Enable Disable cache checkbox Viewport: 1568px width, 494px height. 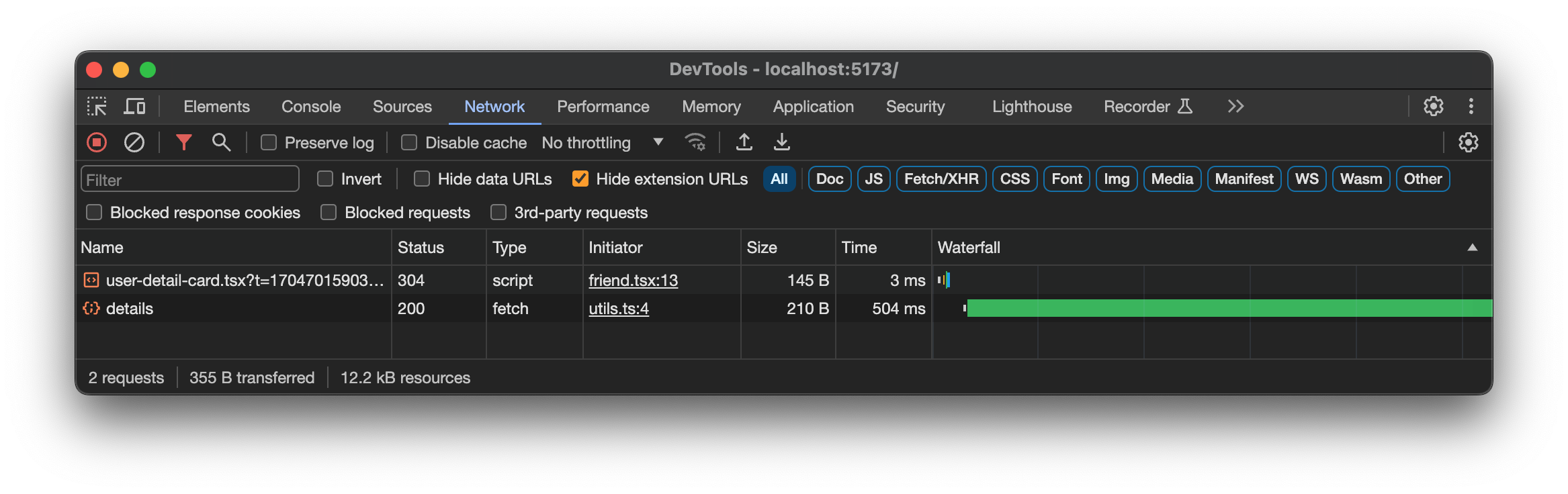coord(408,142)
